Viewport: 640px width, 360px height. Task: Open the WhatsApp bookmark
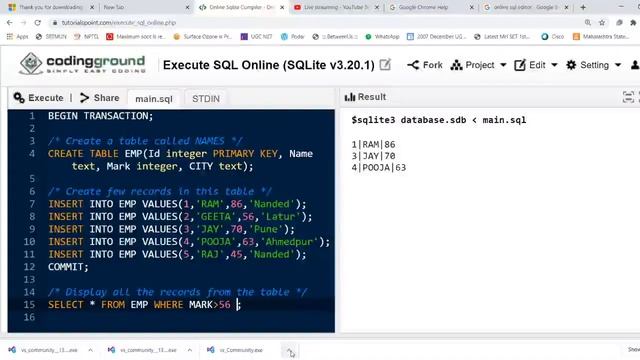(x=382, y=37)
